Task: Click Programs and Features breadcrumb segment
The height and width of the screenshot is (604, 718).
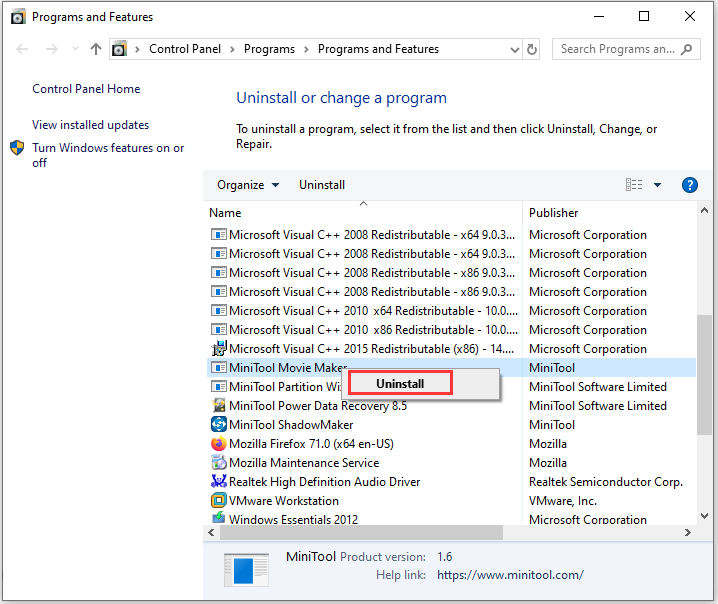Action: (x=378, y=49)
